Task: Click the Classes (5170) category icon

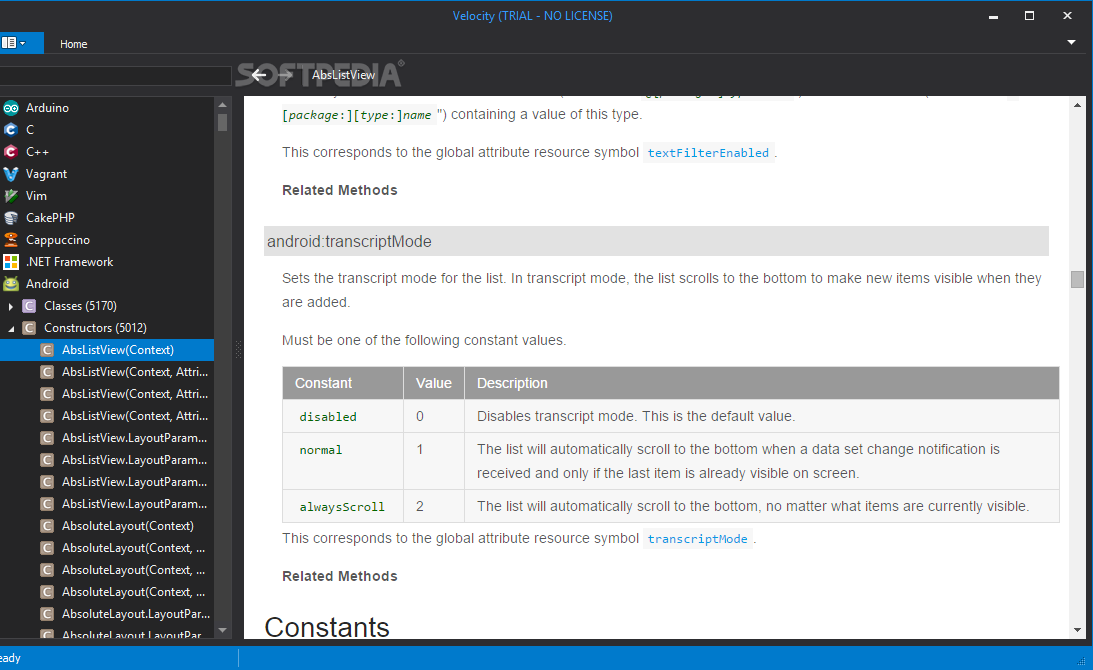Action: pos(29,305)
